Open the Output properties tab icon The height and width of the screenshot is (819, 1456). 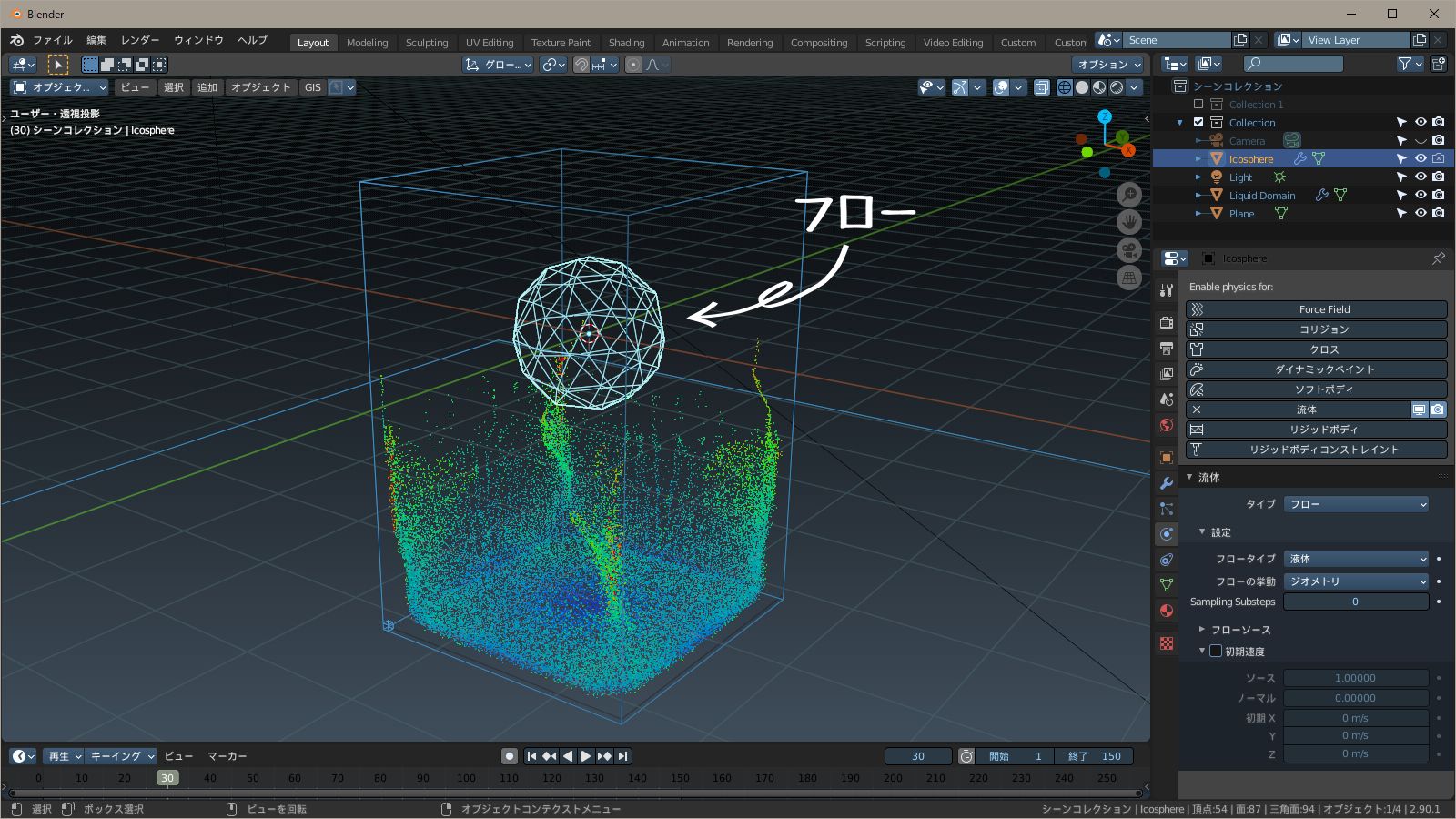click(1167, 349)
